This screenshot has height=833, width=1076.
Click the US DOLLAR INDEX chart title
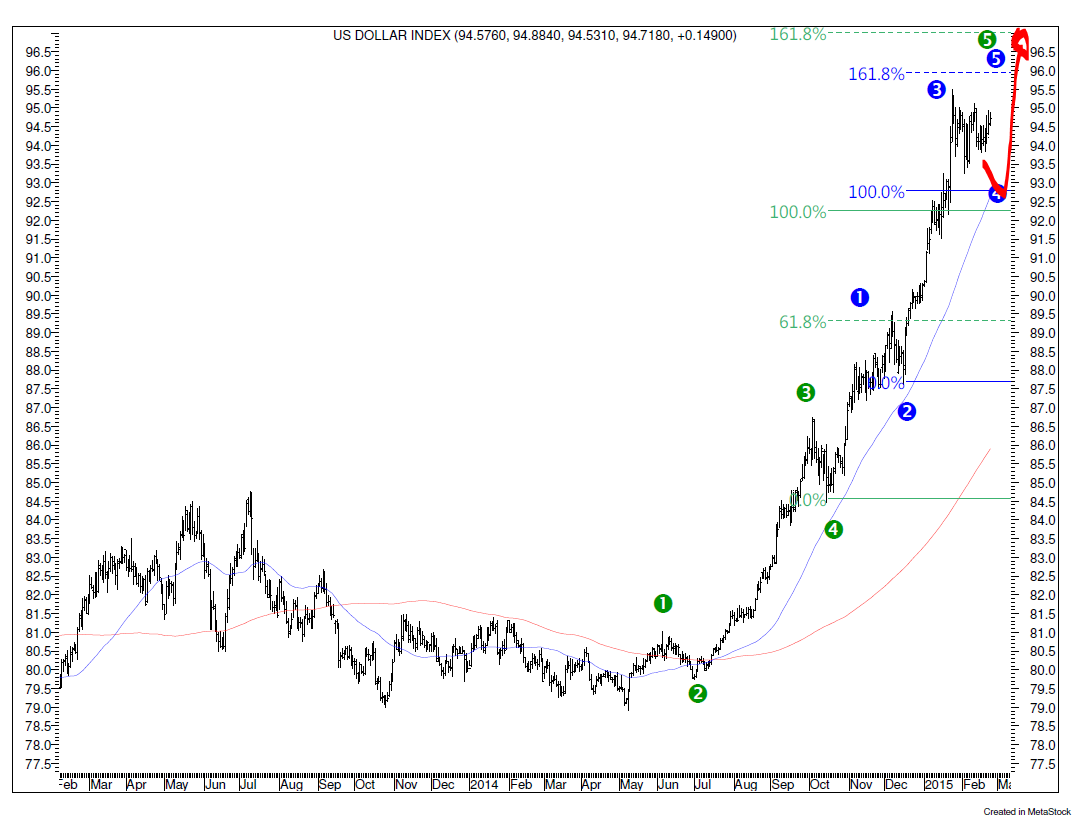535,35
